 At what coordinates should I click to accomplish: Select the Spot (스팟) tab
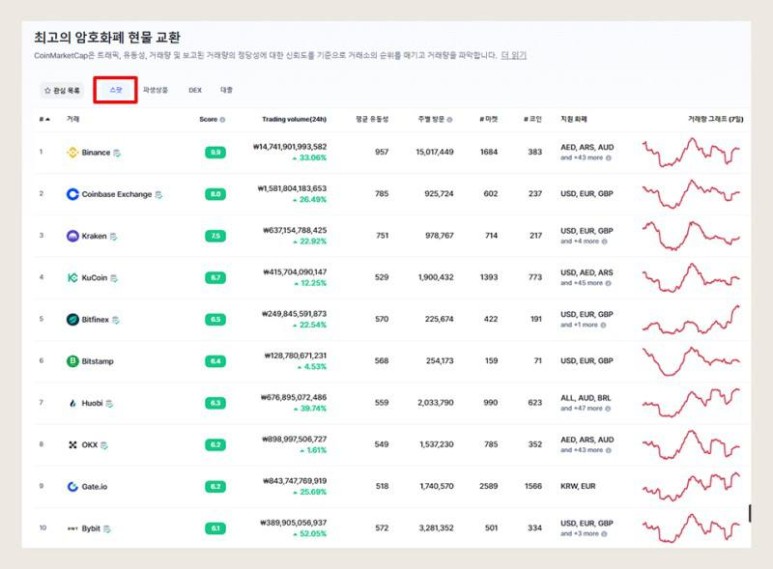pos(115,90)
